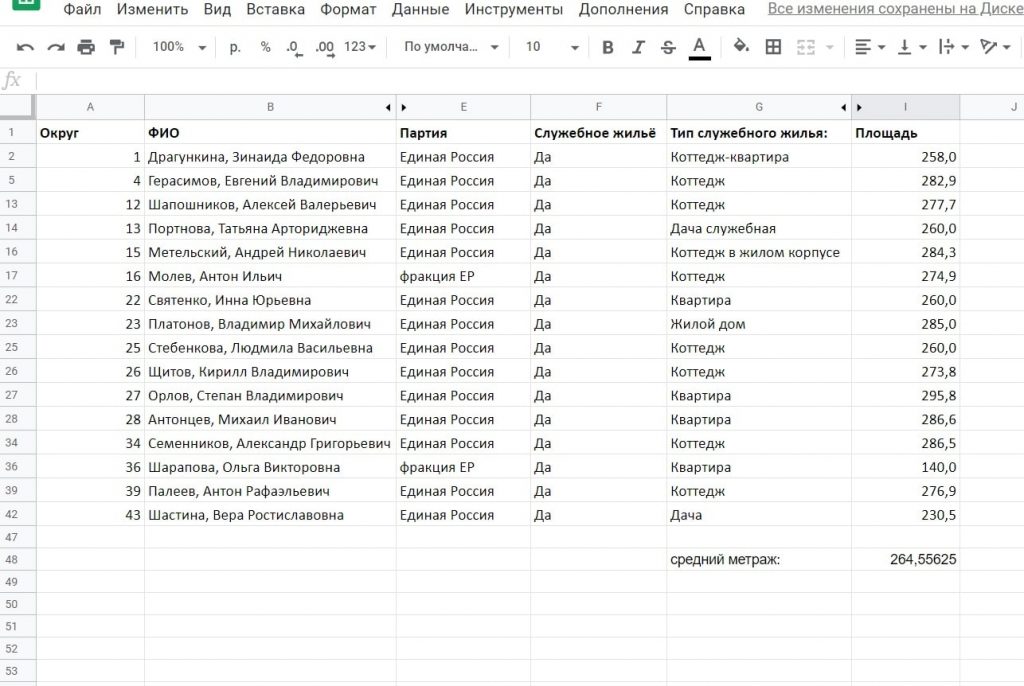Open the font size 10 dropdown
The width and height of the screenshot is (1024, 686).
pyautogui.click(x=552, y=47)
